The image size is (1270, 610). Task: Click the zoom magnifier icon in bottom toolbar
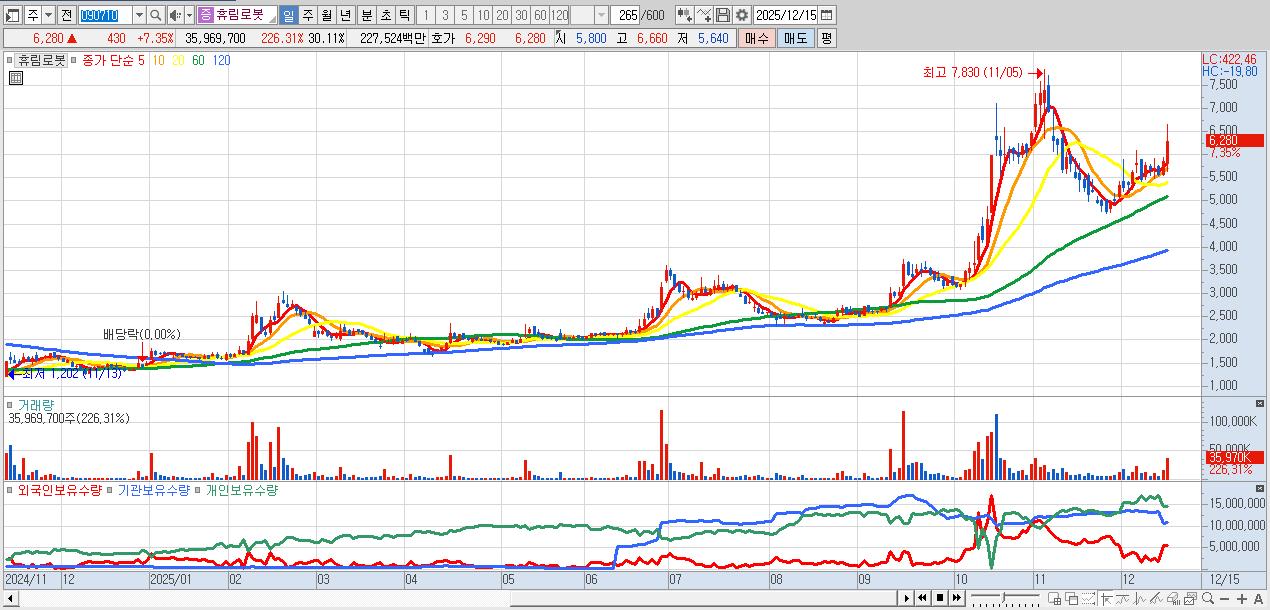[1208, 598]
